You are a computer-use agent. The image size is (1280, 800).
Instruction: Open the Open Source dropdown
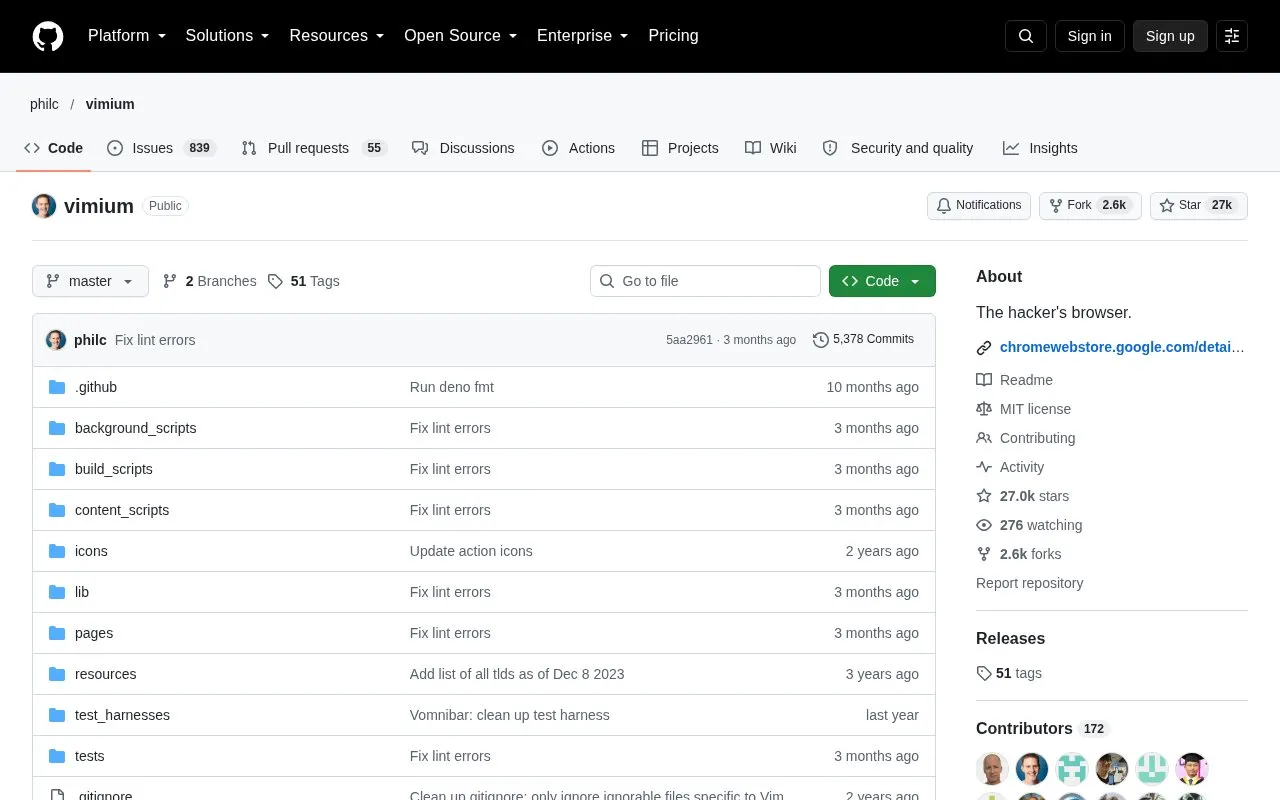click(461, 36)
